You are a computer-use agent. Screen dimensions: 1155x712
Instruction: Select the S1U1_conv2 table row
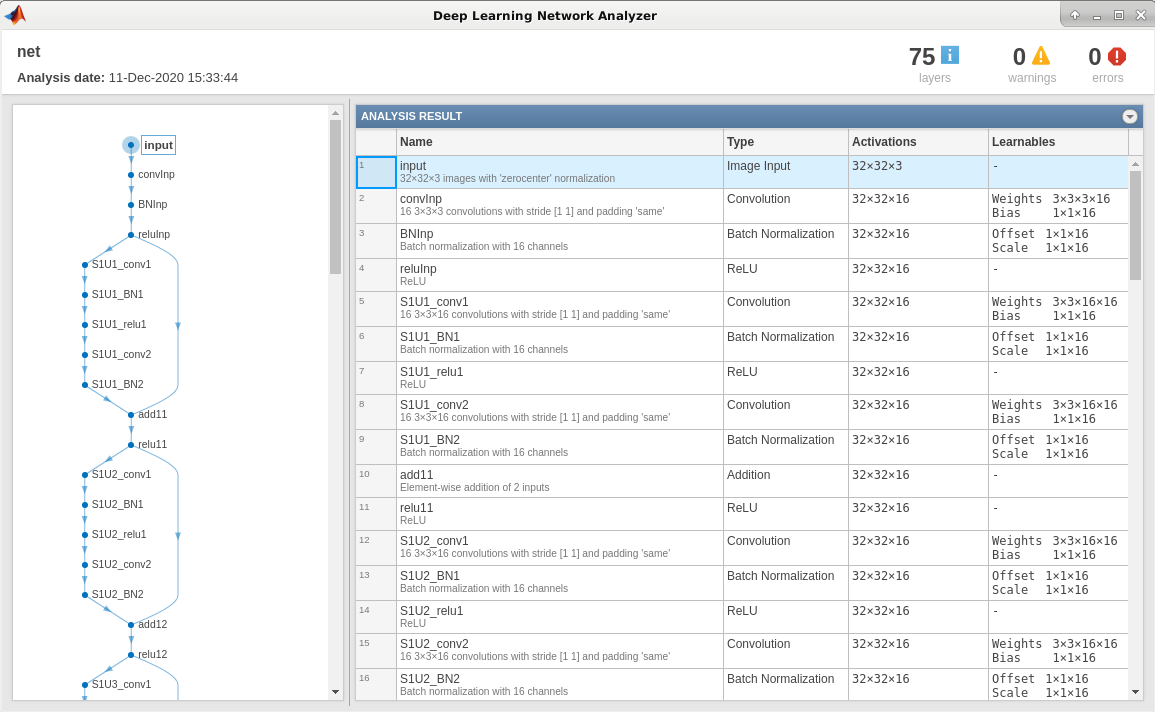pyautogui.click(x=742, y=412)
